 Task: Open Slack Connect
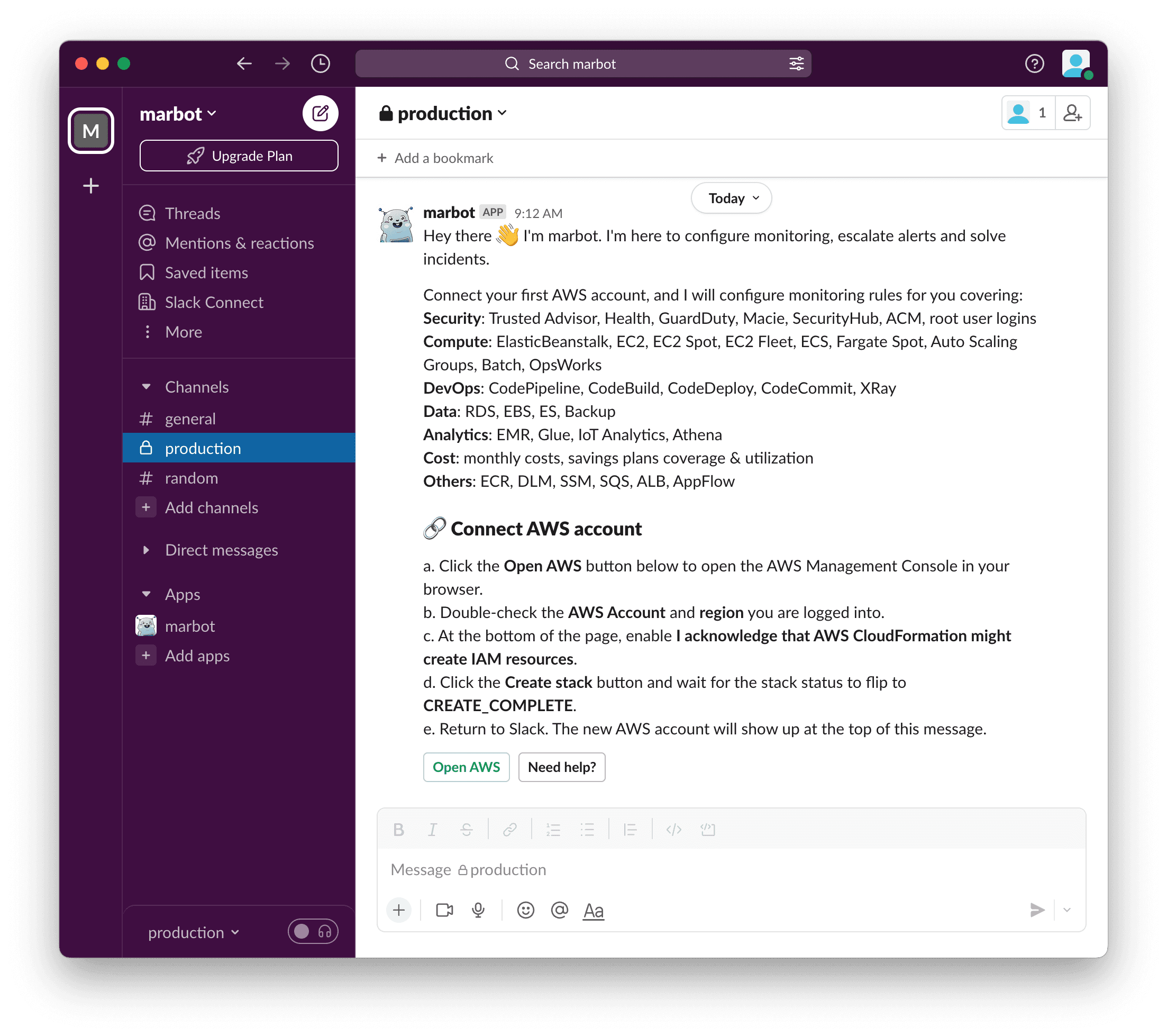[239, 302]
